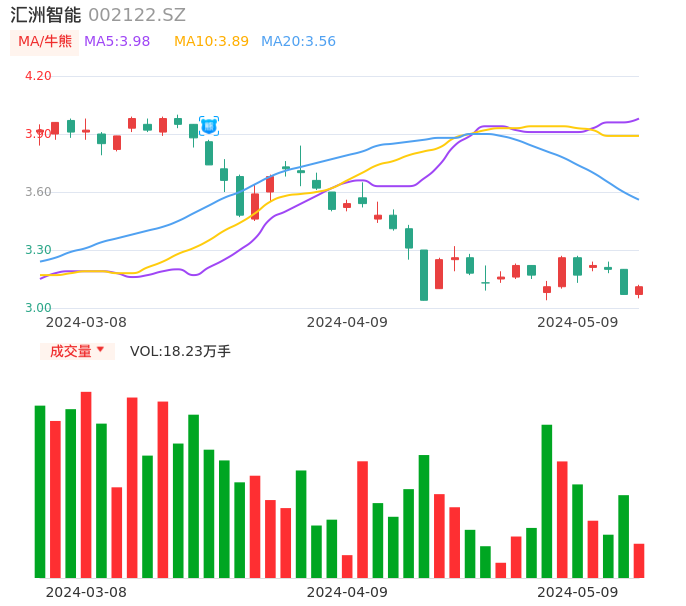Viewport: 686px width, 606px height.
Task: Click the stock code 002122.SZ
Action: (x=137, y=15)
